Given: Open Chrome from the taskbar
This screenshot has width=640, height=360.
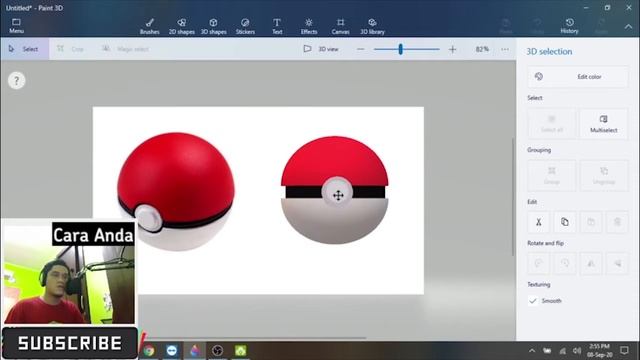Looking at the screenshot, I should pyautogui.click(x=149, y=351).
